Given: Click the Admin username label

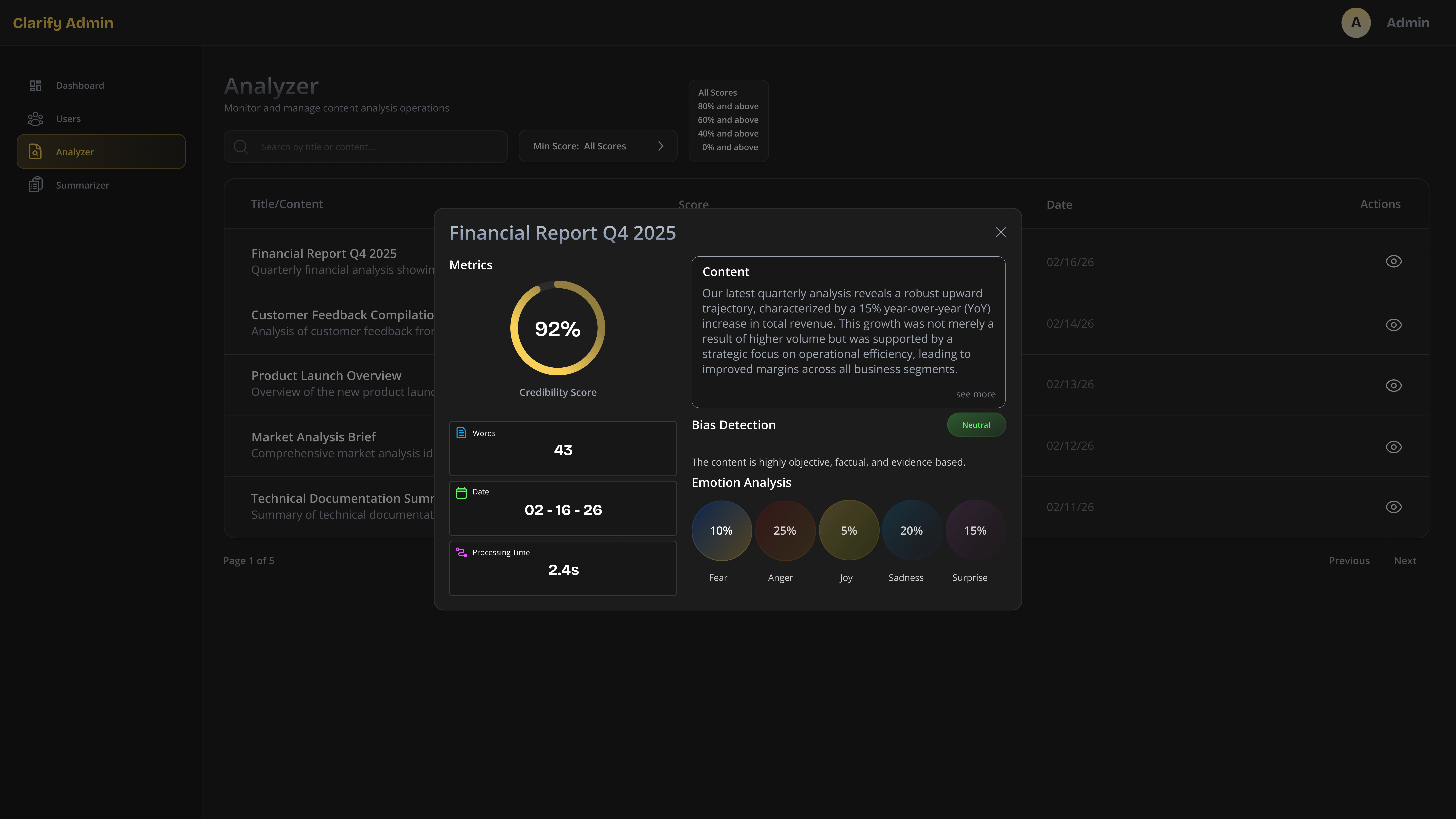Looking at the screenshot, I should click(x=1408, y=23).
